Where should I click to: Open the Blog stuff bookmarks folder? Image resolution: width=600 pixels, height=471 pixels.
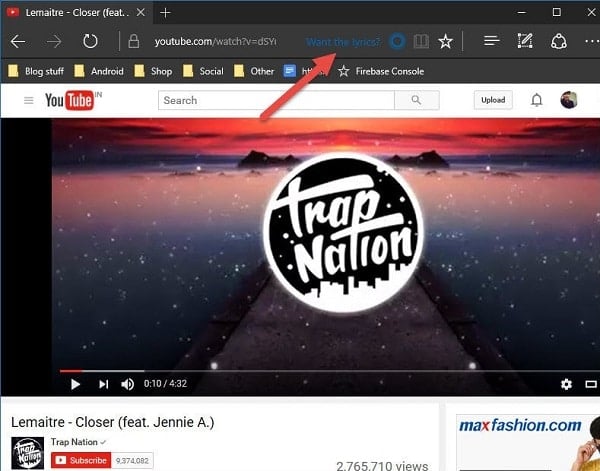(x=36, y=71)
